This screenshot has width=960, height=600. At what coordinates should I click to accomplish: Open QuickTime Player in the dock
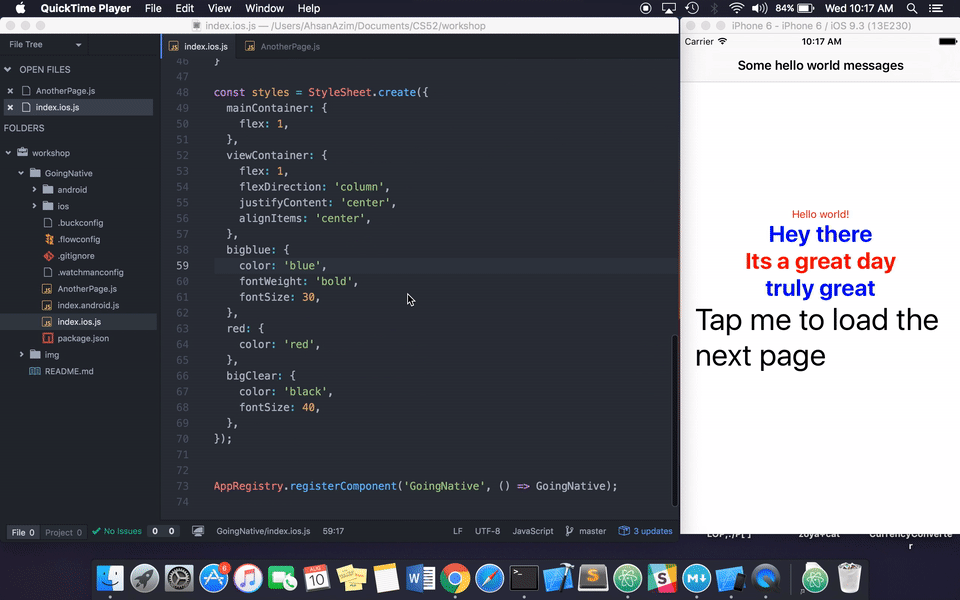[x=766, y=577]
